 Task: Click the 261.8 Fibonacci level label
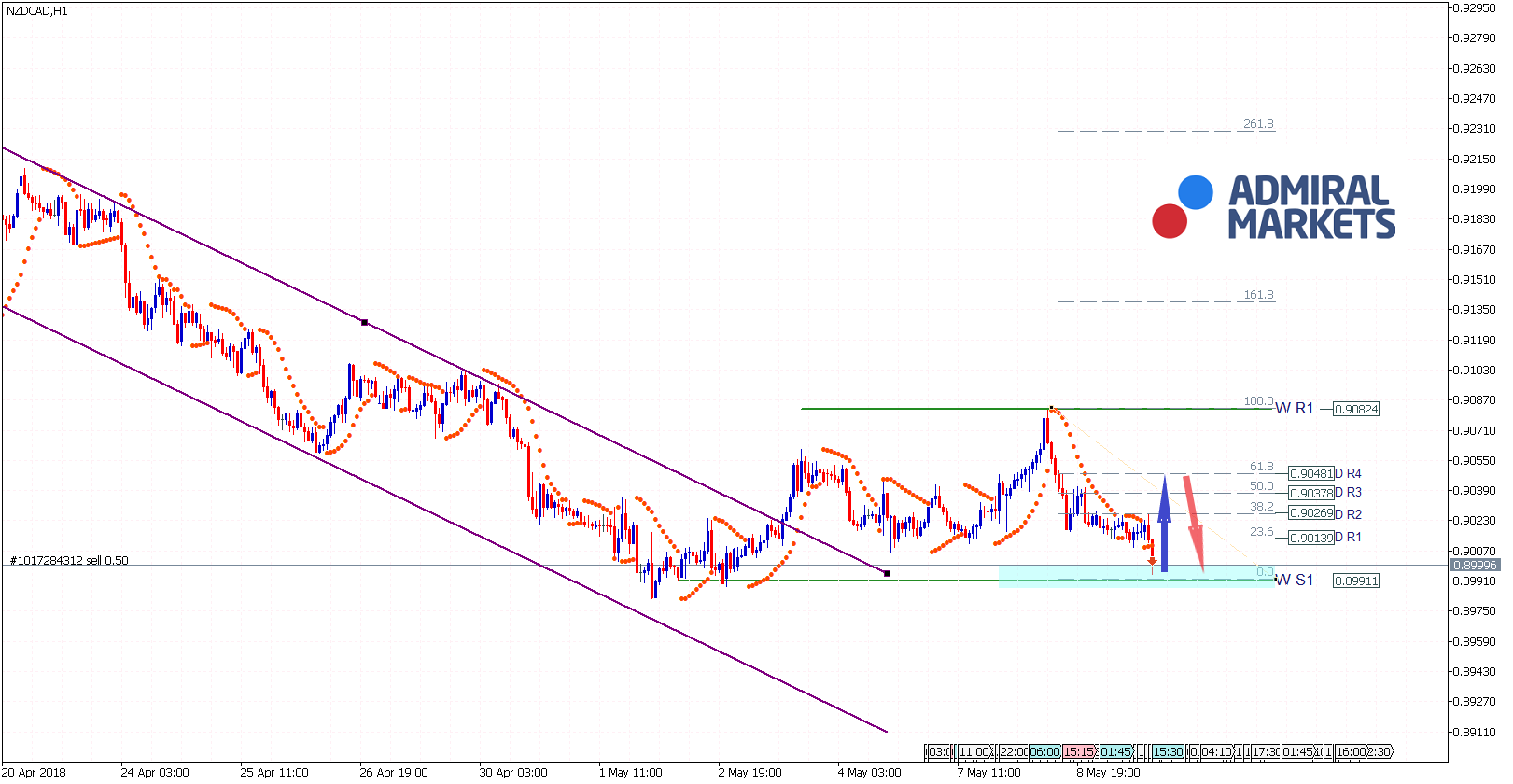[x=1258, y=124]
